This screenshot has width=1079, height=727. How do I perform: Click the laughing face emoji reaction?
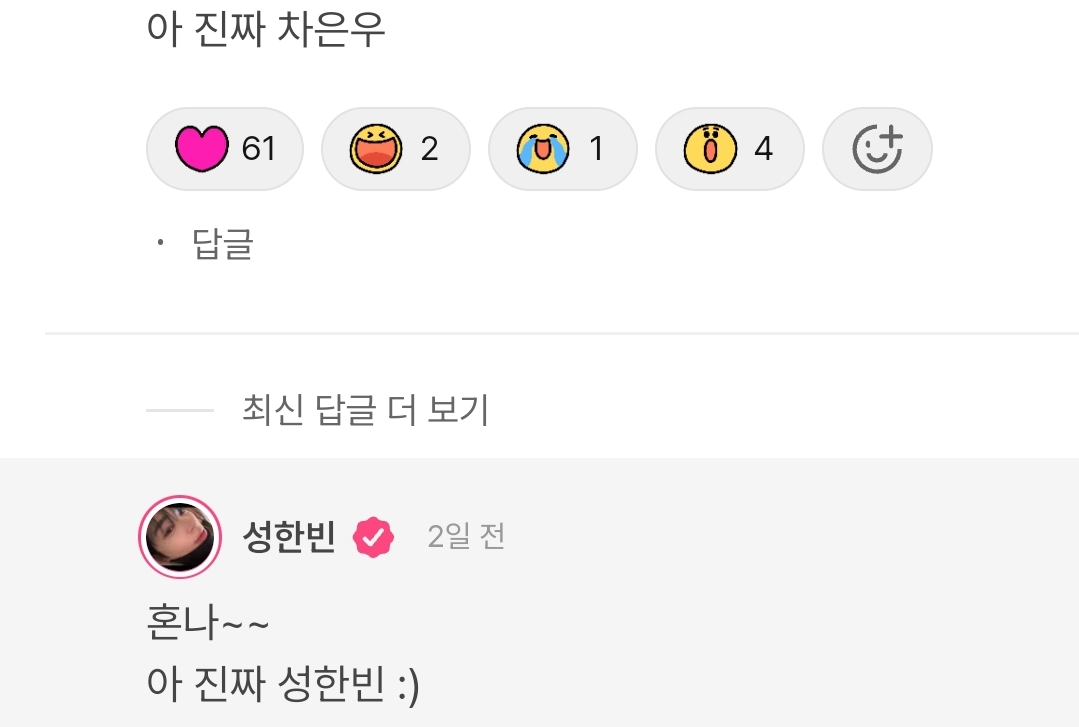coord(376,148)
